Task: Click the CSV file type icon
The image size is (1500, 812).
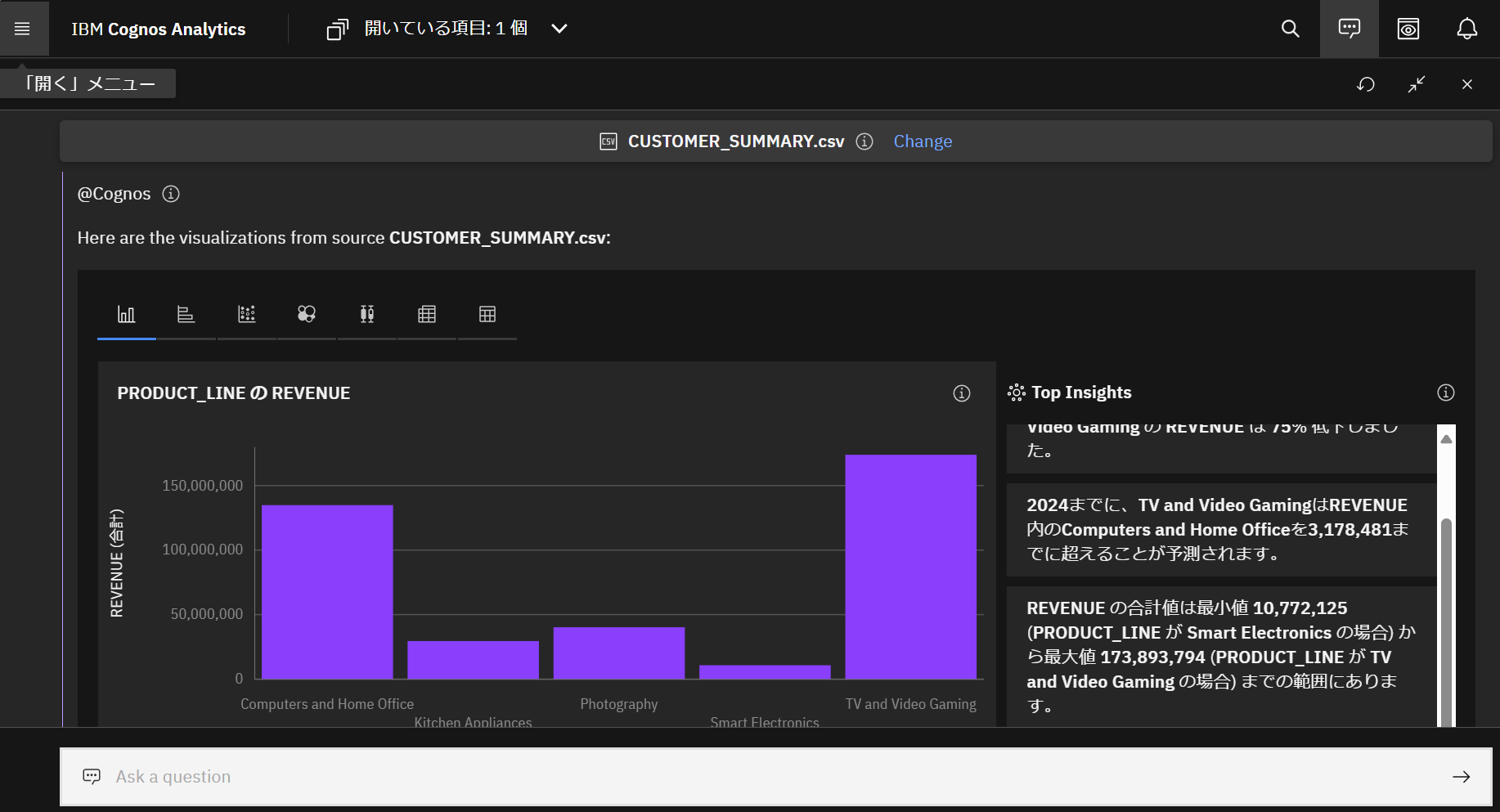Action: [609, 141]
